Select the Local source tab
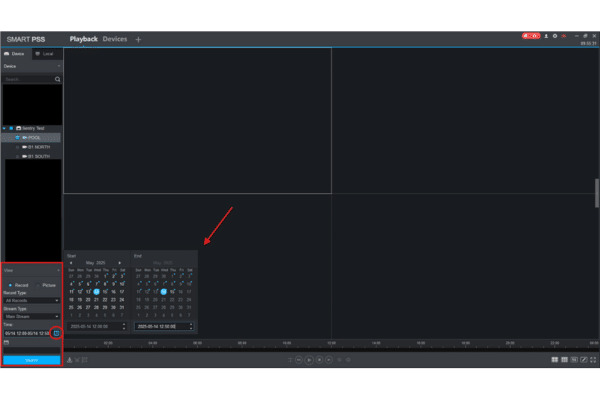 coord(45,54)
